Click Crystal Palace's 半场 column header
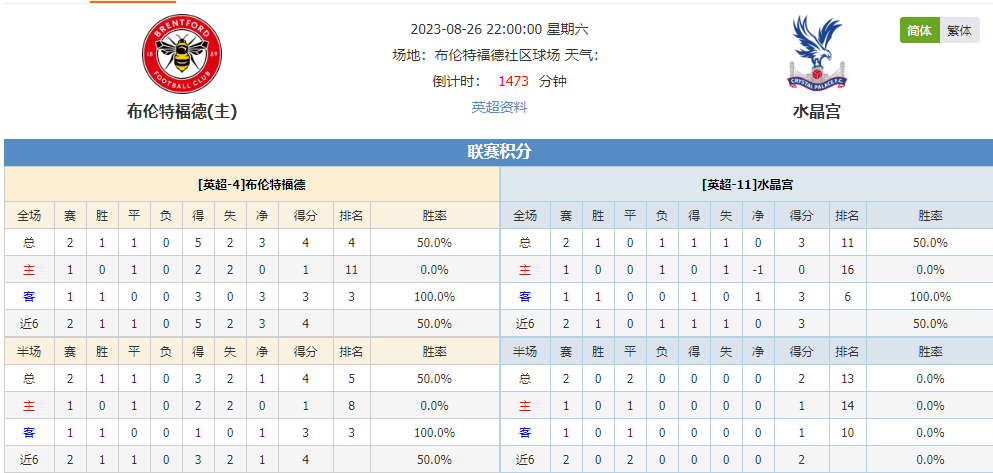The image size is (993, 473). coord(525,351)
